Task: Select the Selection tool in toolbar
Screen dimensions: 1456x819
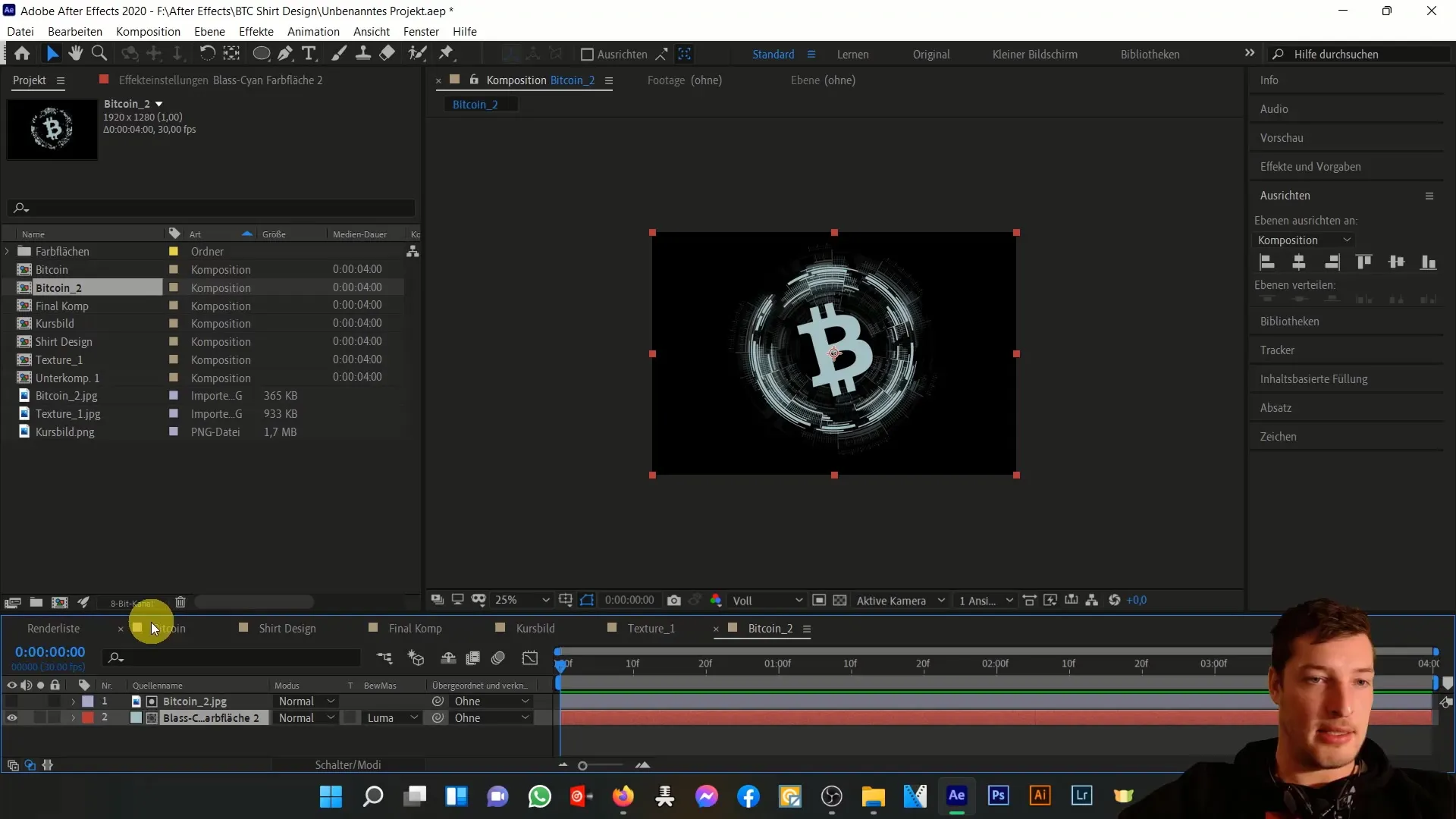Action: click(52, 54)
